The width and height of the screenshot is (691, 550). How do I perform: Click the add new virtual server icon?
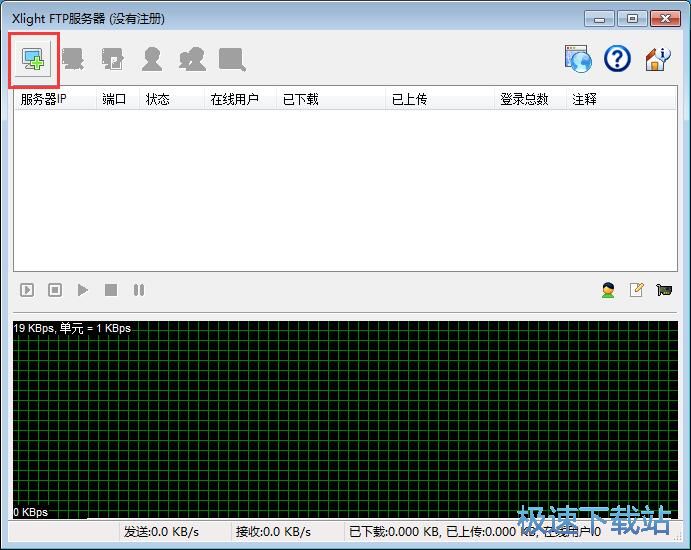pos(33,59)
